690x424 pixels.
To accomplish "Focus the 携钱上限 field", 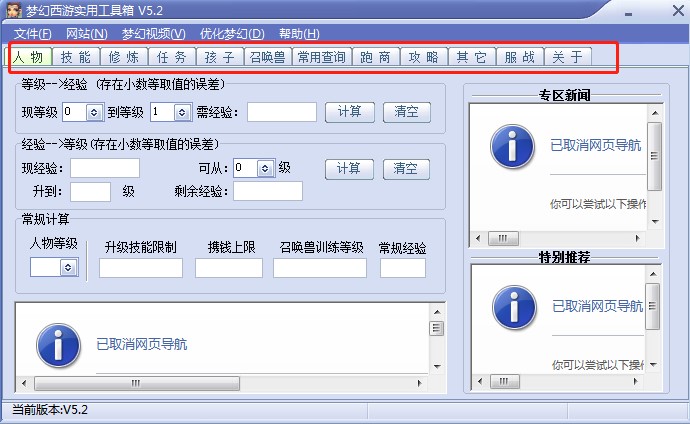I will [229, 268].
